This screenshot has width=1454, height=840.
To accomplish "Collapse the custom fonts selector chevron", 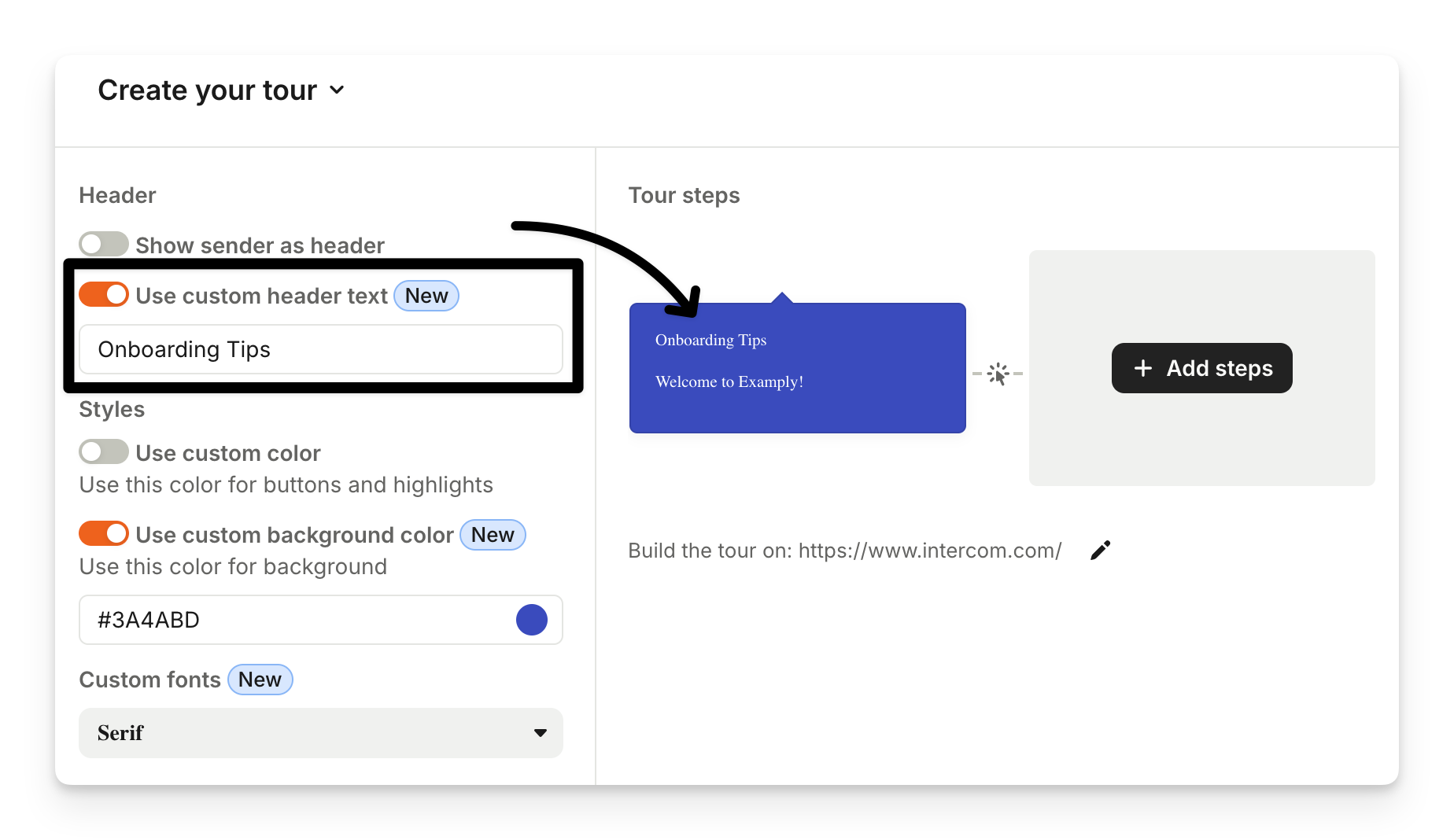I will tap(540, 733).
